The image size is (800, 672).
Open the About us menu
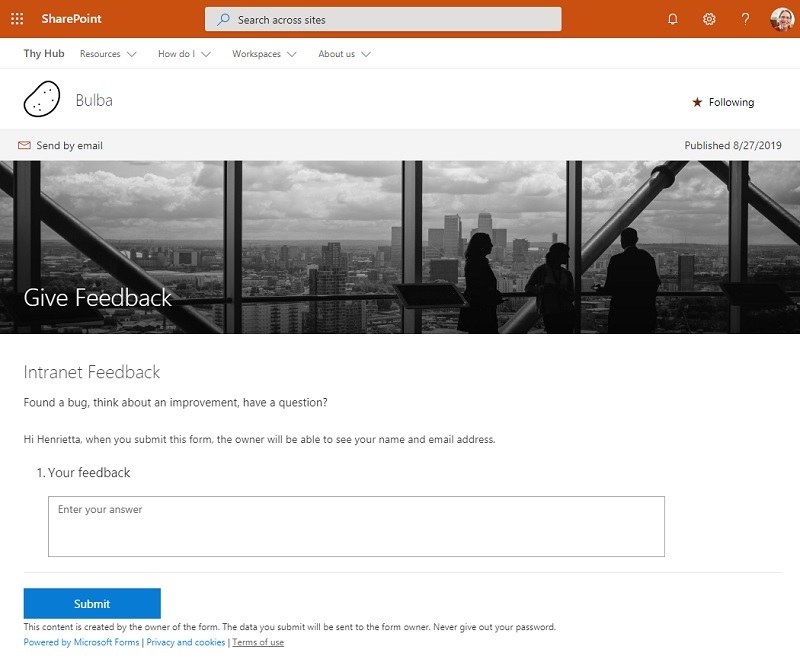pos(344,54)
